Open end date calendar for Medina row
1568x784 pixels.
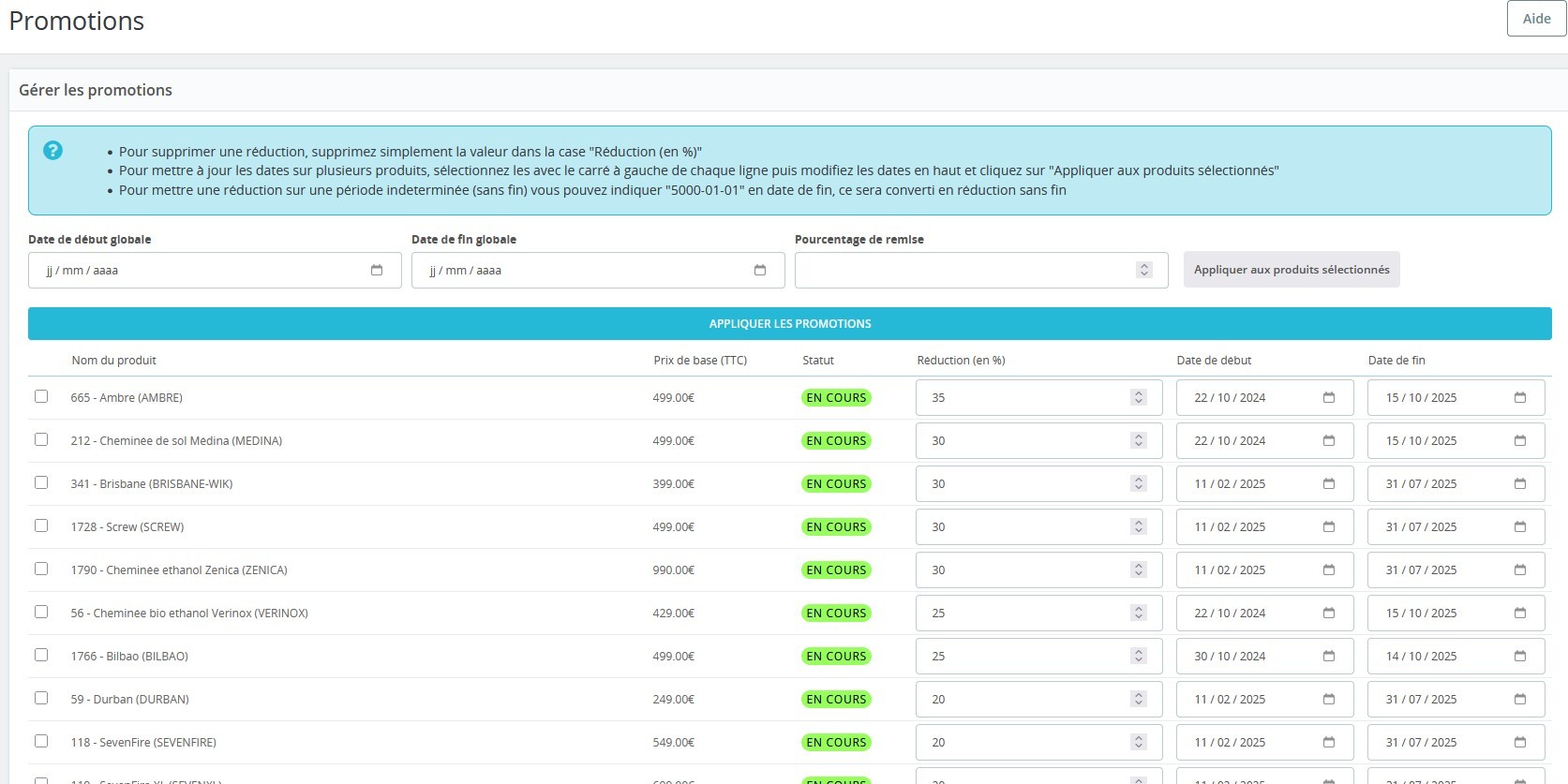click(x=1520, y=440)
